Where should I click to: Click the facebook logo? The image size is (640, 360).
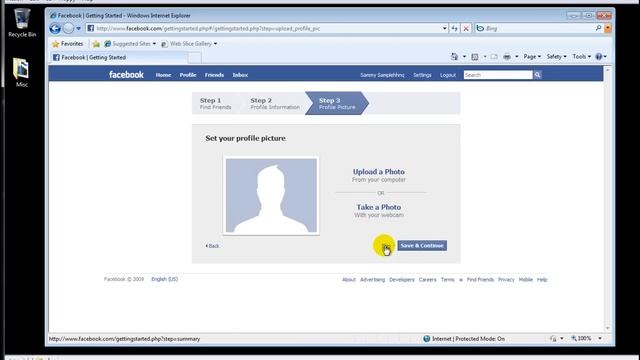pos(126,75)
